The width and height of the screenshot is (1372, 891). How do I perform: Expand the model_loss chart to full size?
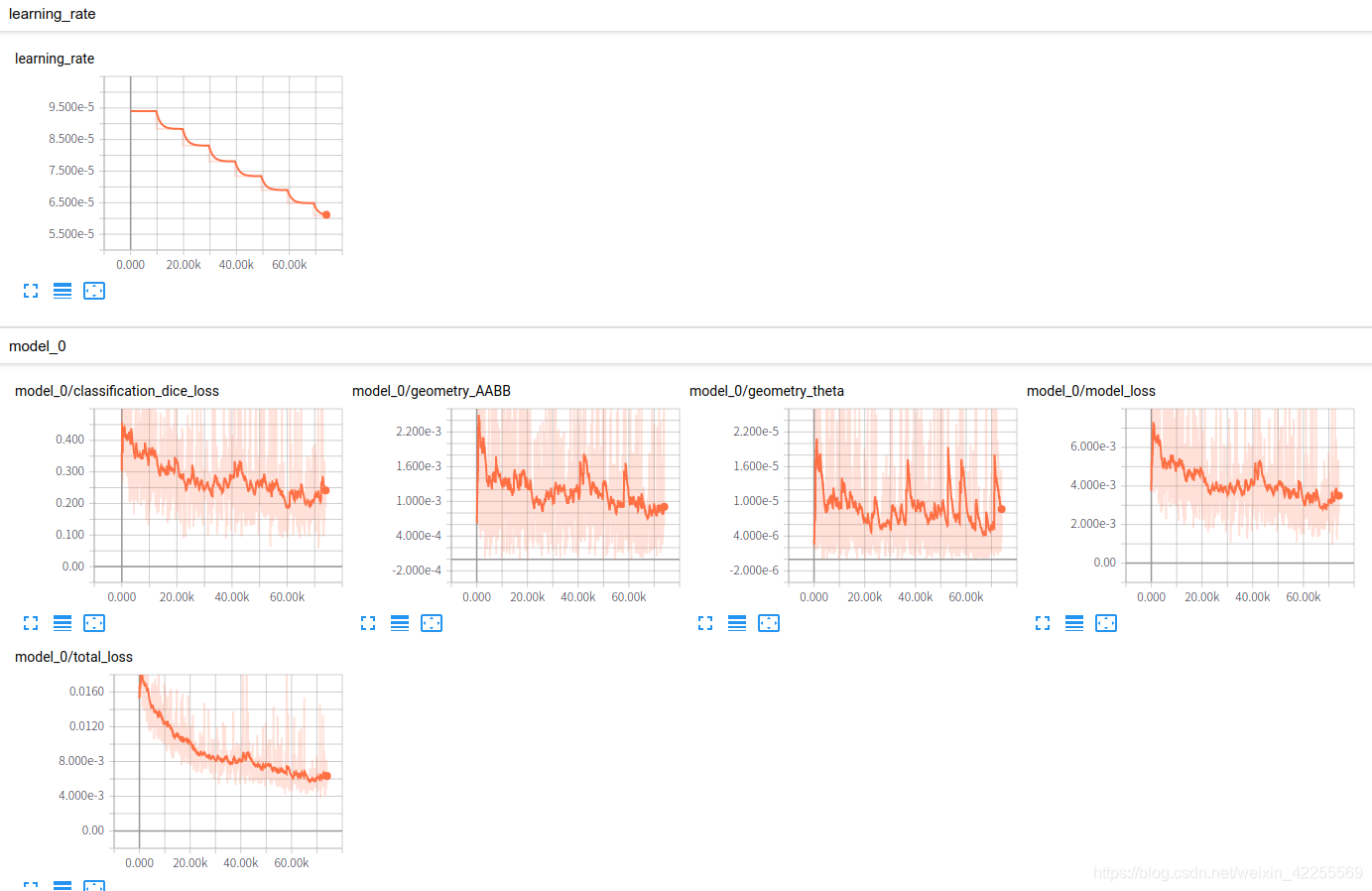(x=1043, y=623)
